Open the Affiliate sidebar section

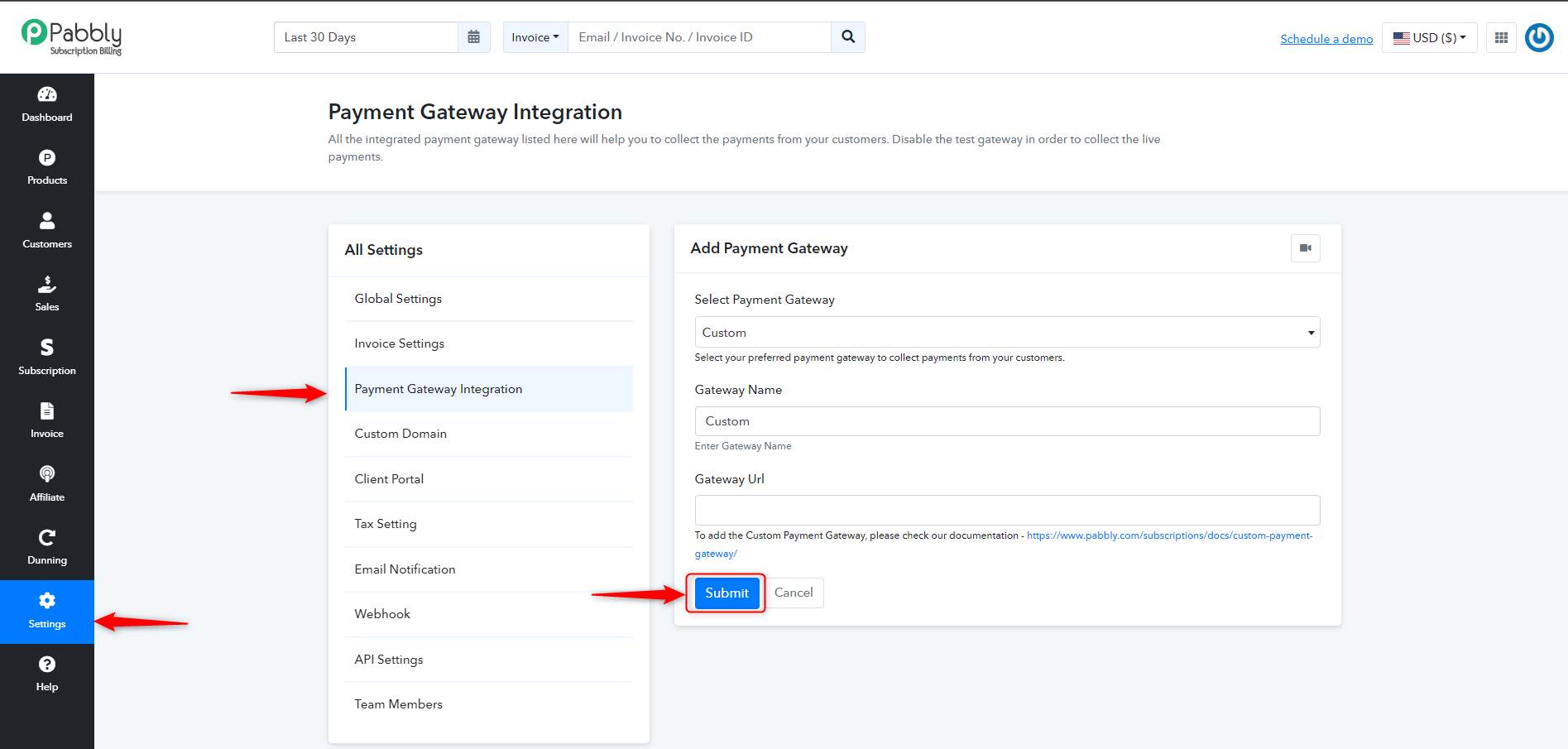pos(47,485)
